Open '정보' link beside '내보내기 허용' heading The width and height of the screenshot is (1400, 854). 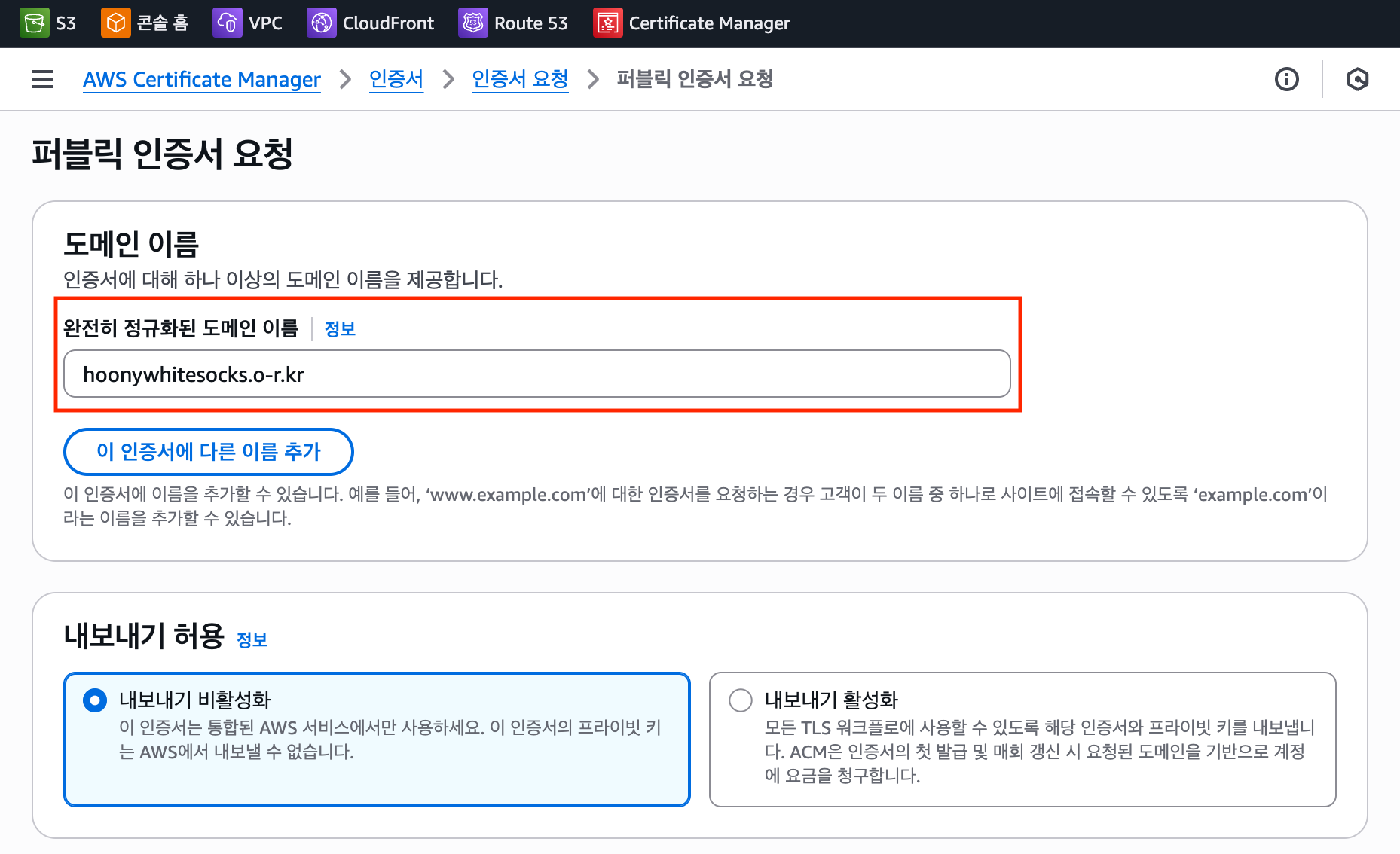tap(252, 640)
